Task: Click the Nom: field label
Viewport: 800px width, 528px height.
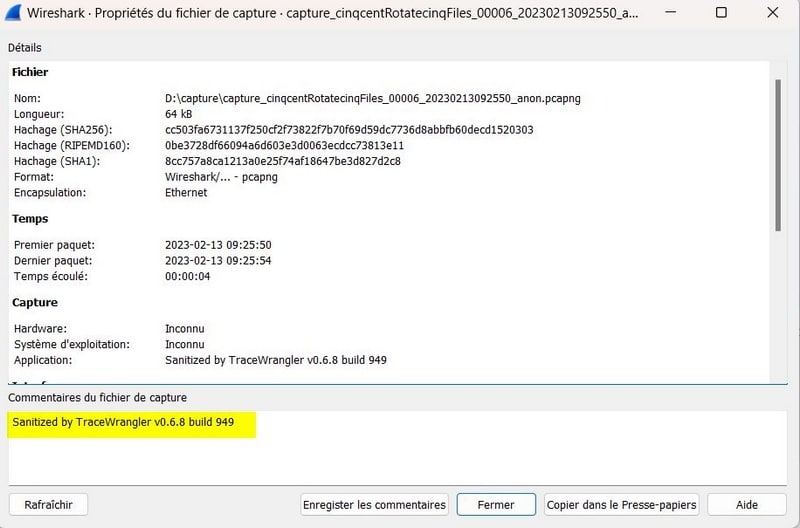Action: 27,98
